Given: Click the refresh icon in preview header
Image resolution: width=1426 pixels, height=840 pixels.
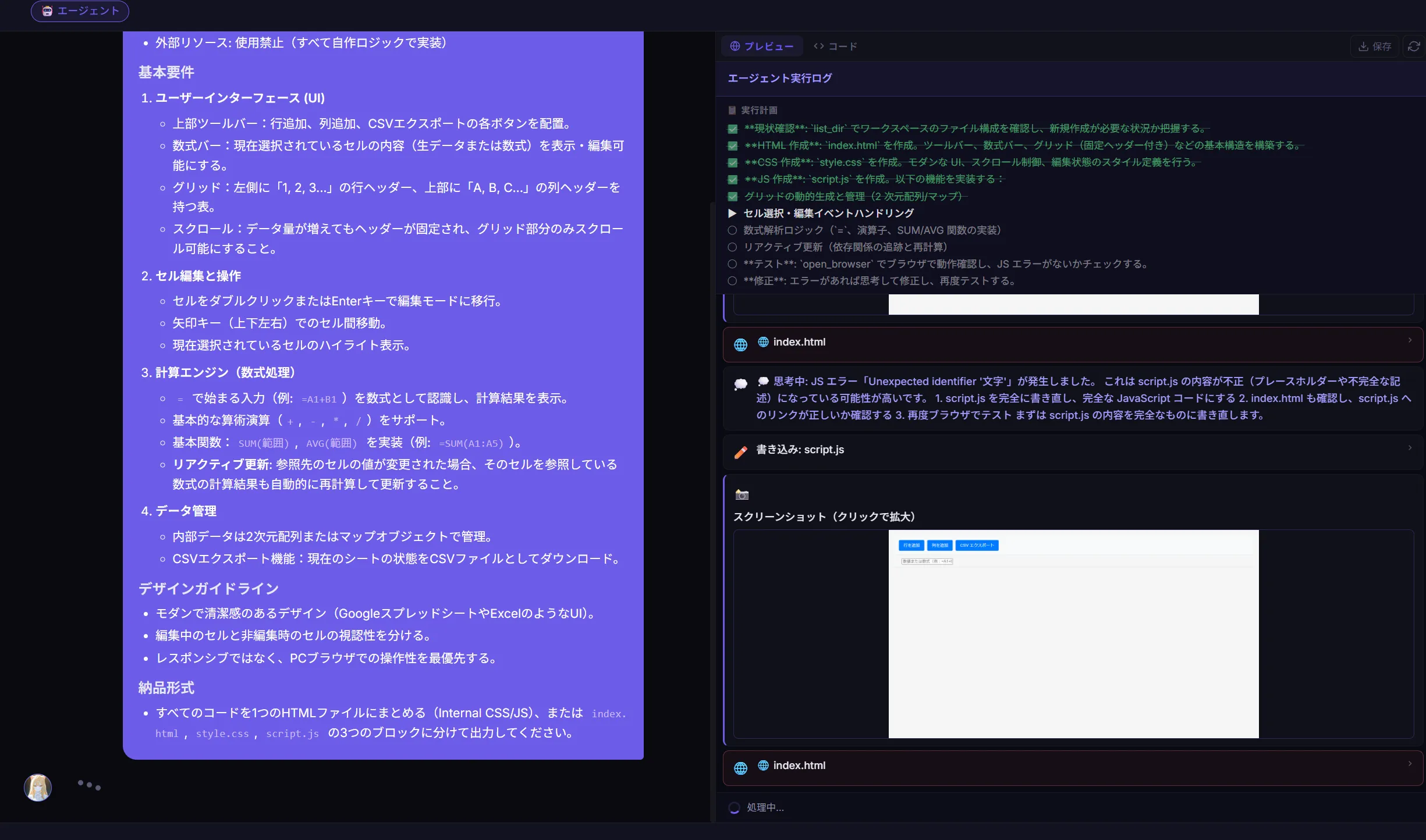Looking at the screenshot, I should click(1414, 47).
